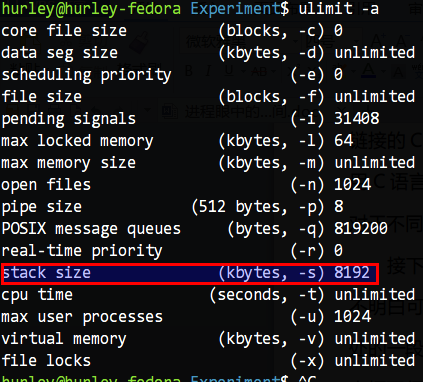Click the faint Italic I icon
Screen dimensions: 423x382
click(209, 71)
